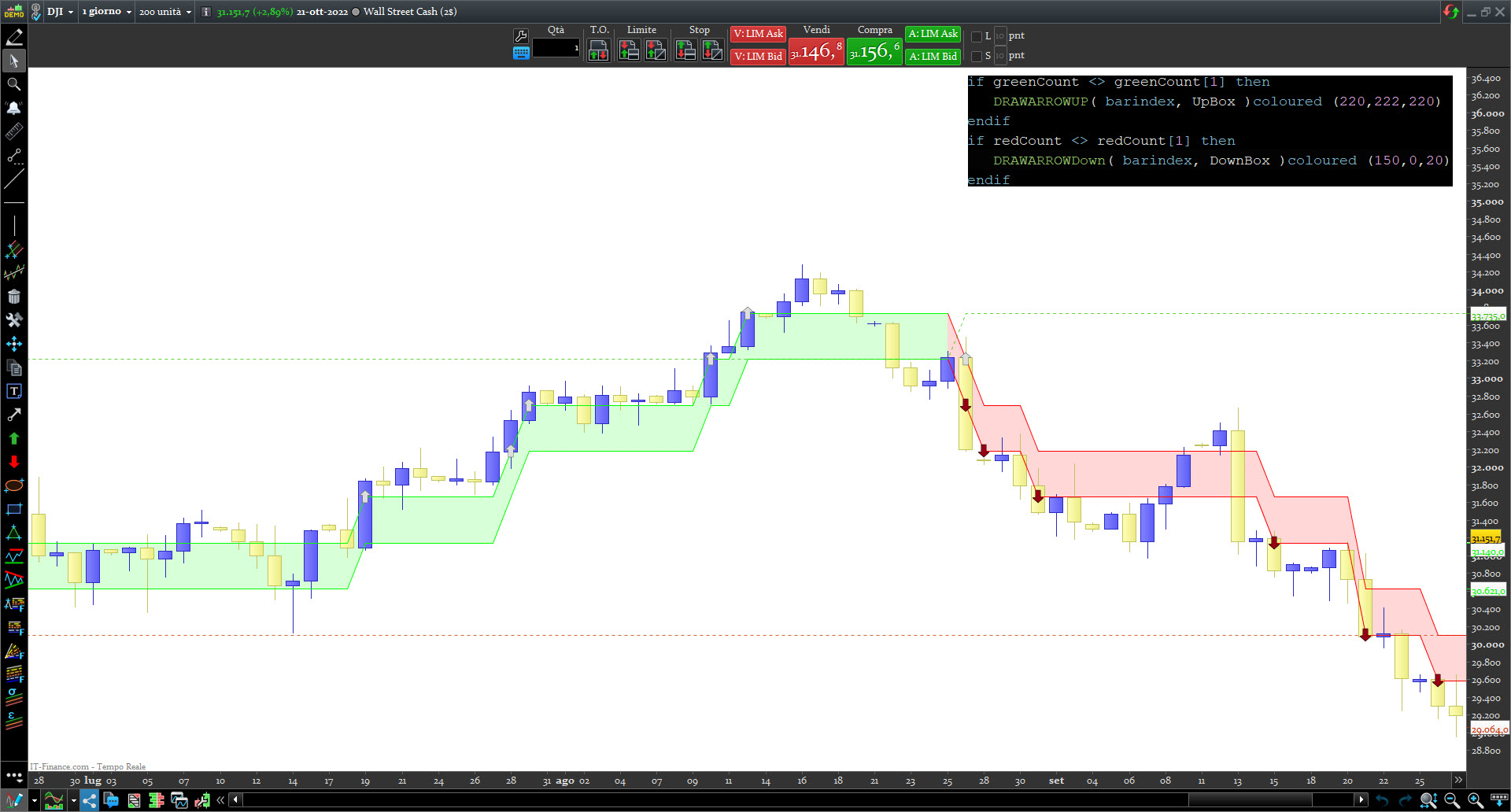The image size is (1511, 812).
Task: Click the first Limite order button
Action: [x=629, y=50]
